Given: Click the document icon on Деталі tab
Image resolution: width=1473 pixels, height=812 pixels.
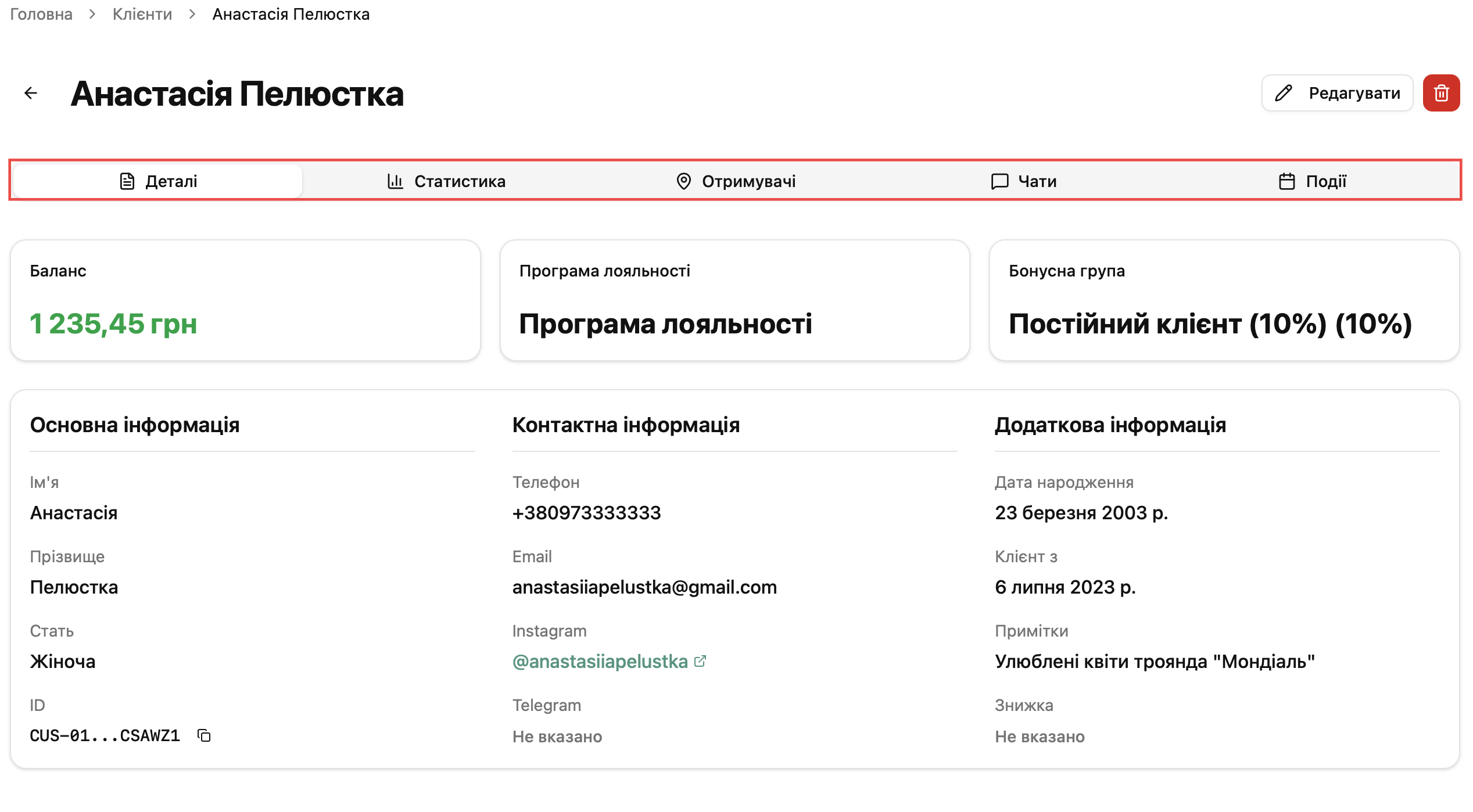Looking at the screenshot, I should 127,181.
